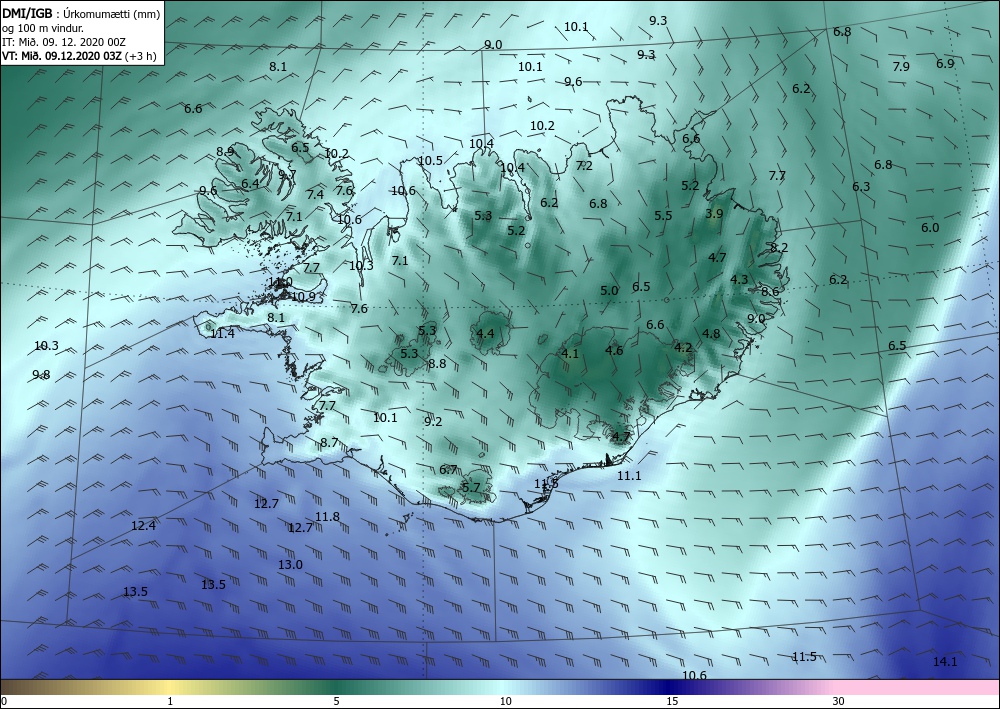Select the map value 6.9
This screenshot has height=709, width=1000.
tap(945, 64)
